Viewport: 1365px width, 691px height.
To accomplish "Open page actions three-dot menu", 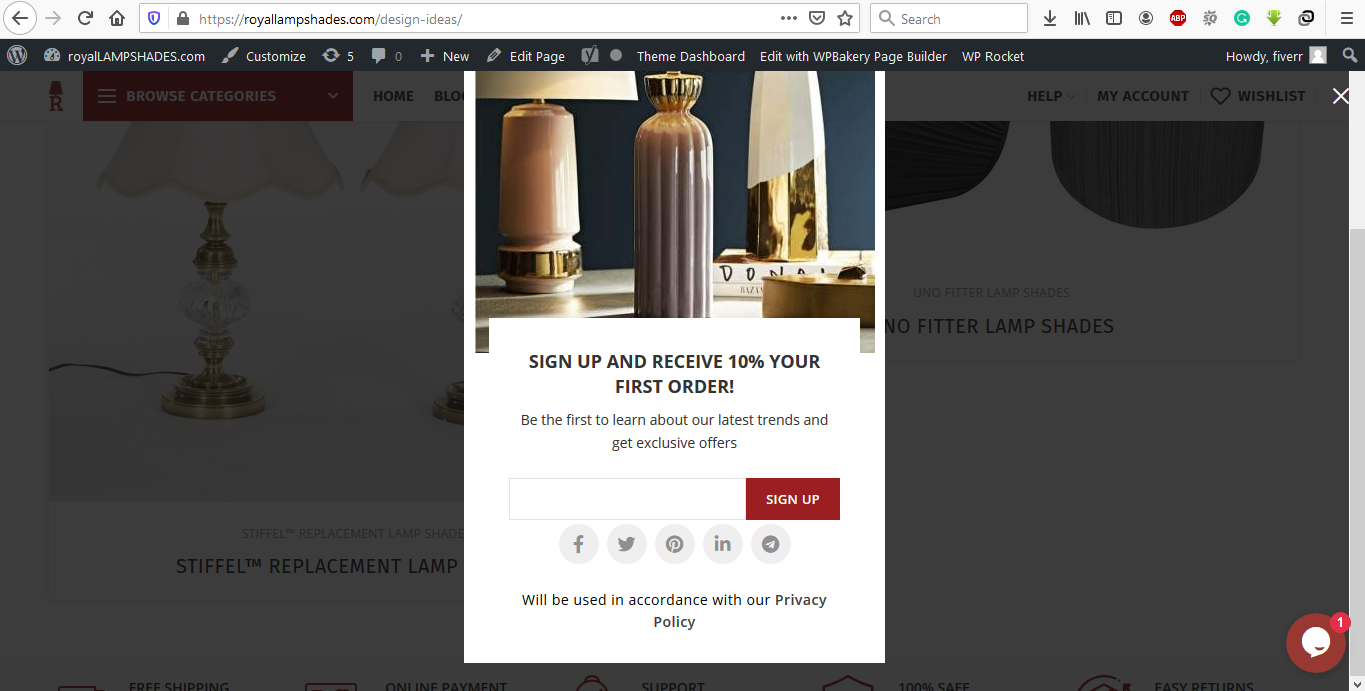I will pos(789,18).
